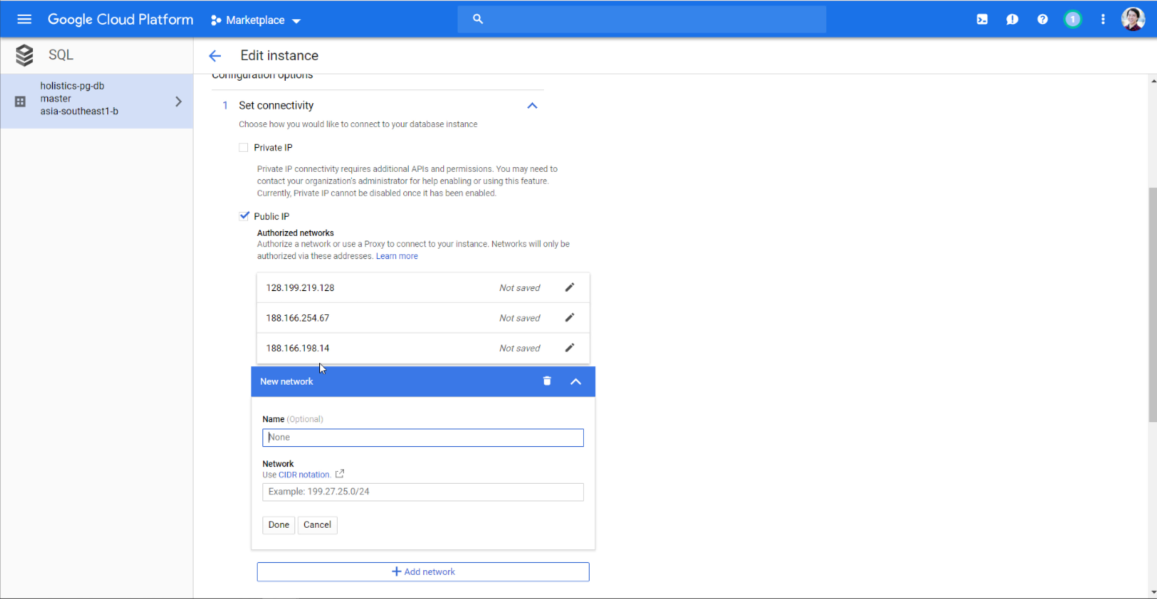
Task: Click the Marketplace project icon
Action: click(x=216, y=20)
